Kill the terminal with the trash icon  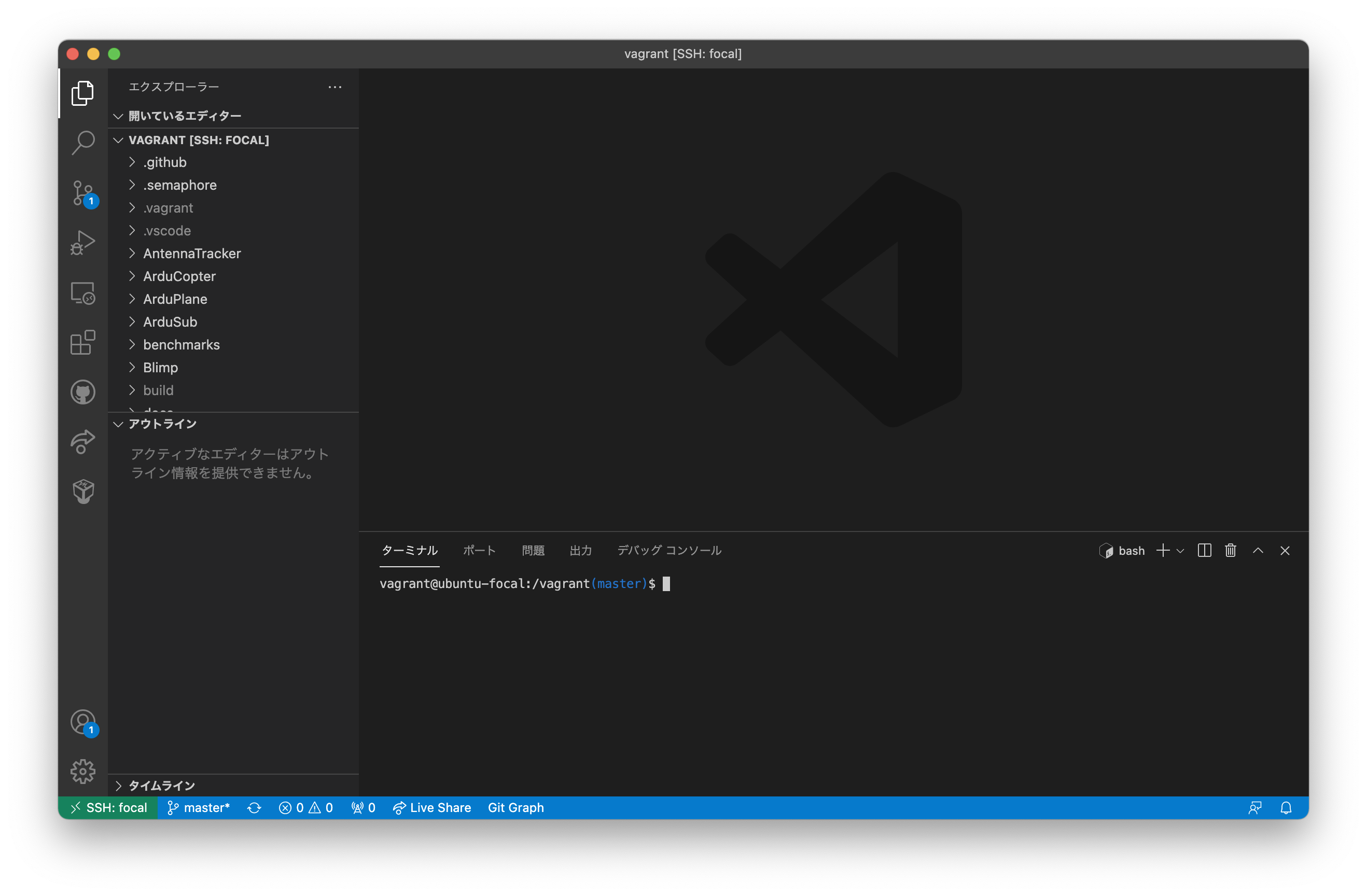coord(1230,550)
